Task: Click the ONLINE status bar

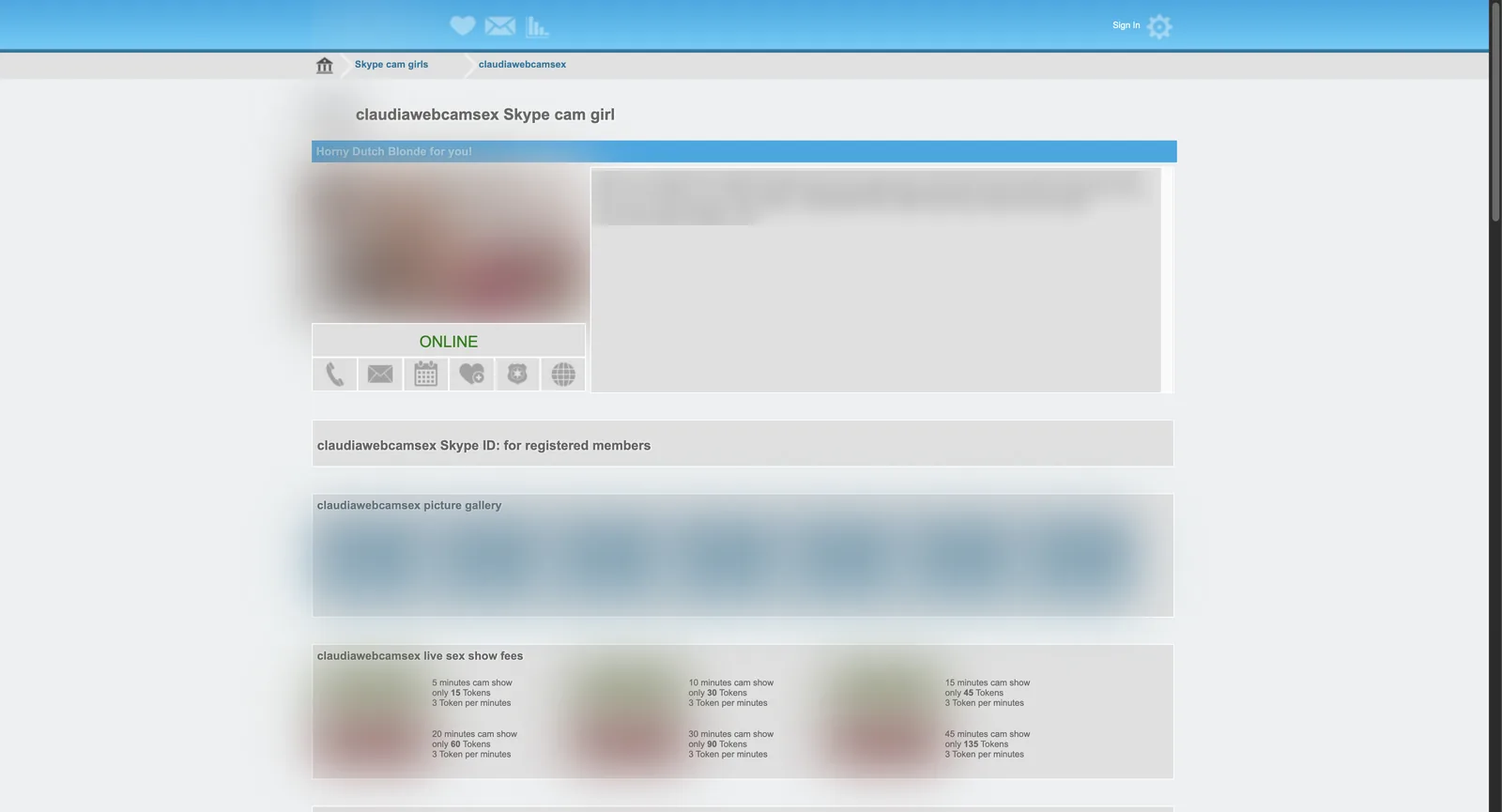Action: coord(449,341)
